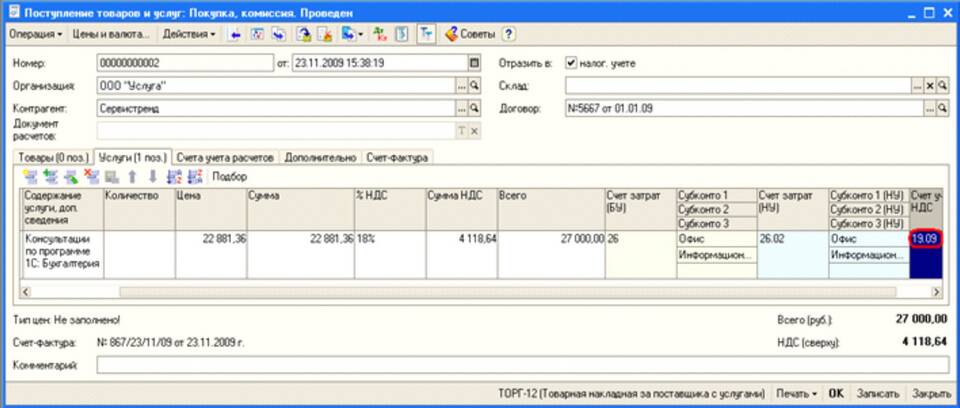Click the add row icon in table toolbar
Screen dimensions: 960x408
(30, 176)
